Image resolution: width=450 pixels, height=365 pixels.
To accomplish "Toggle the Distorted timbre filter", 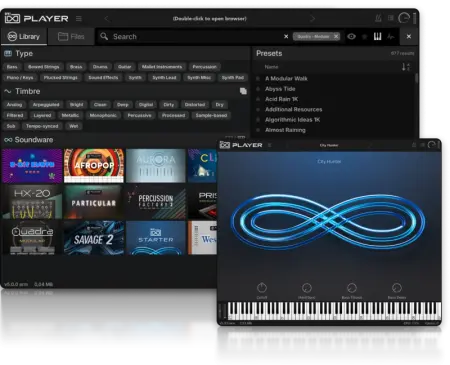I will [195, 105].
